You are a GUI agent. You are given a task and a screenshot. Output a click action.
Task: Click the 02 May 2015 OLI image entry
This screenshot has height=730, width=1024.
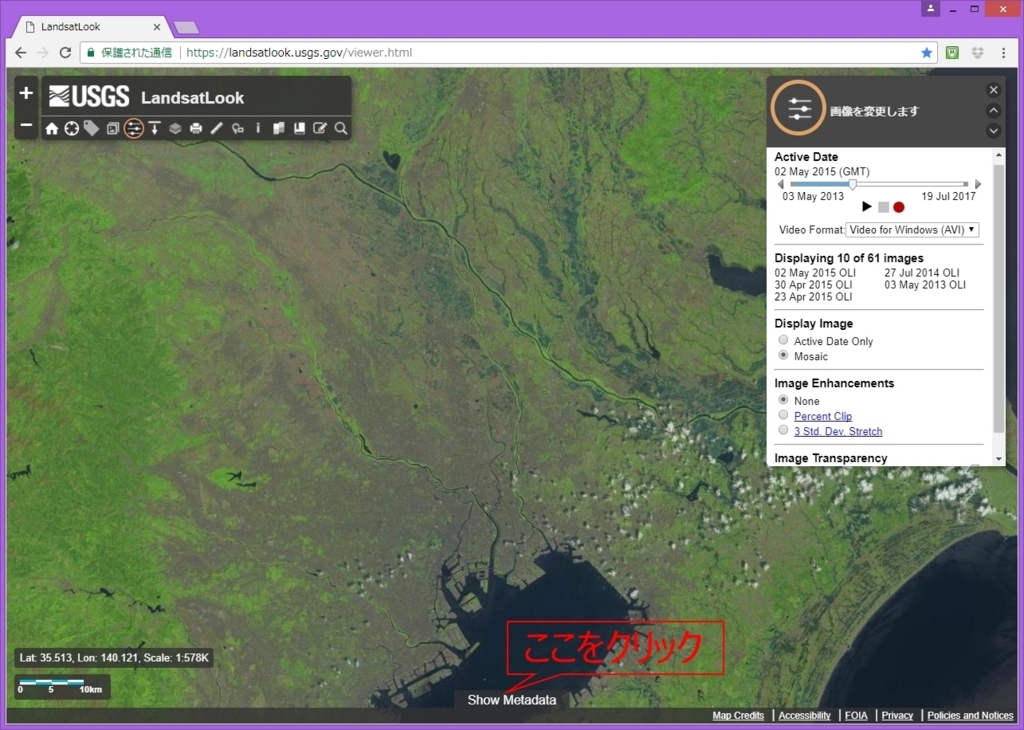pyautogui.click(x=815, y=273)
